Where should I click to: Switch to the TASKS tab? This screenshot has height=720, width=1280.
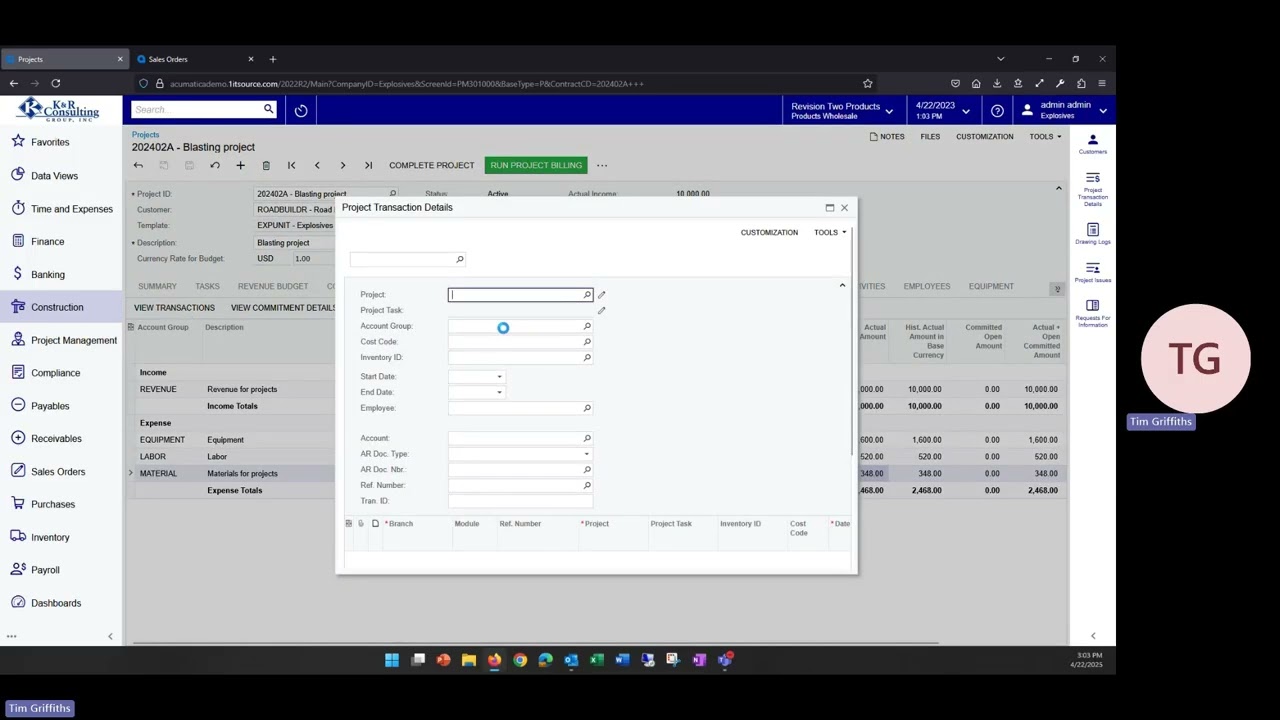pyautogui.click(x=207, y=286)
